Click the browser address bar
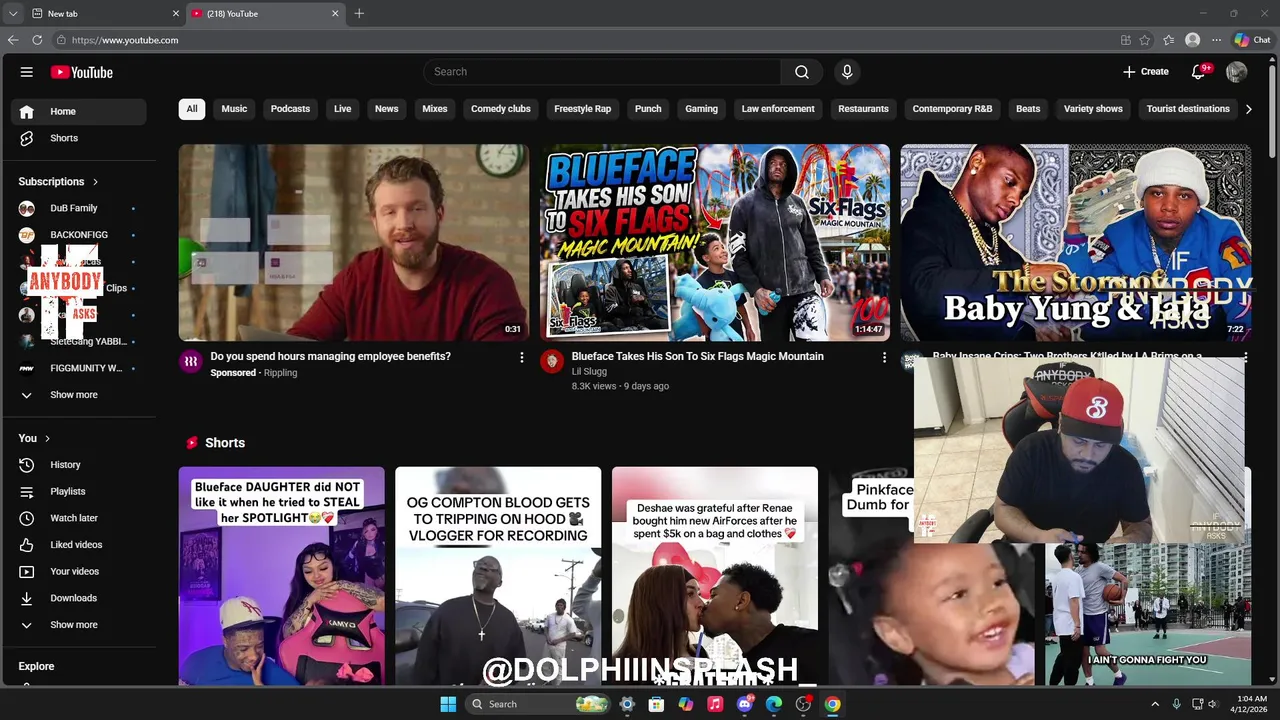 (580, 40)
